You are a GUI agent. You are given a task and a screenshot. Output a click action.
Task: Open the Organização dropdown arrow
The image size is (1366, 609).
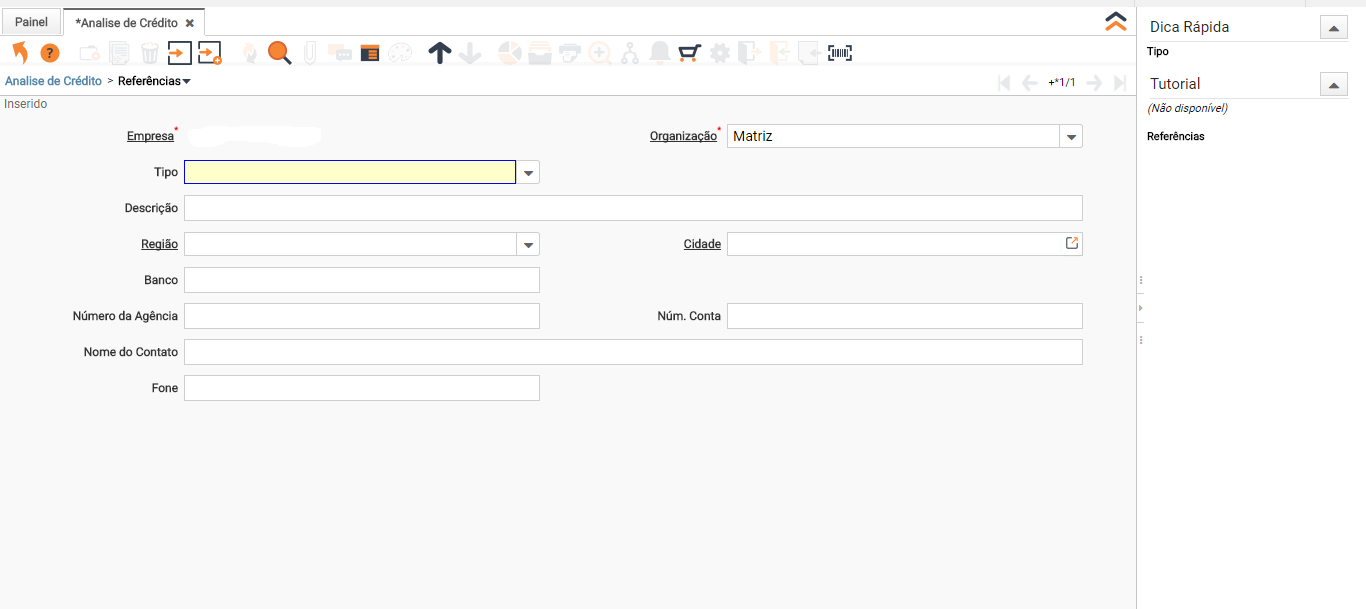pos(1071,137)
